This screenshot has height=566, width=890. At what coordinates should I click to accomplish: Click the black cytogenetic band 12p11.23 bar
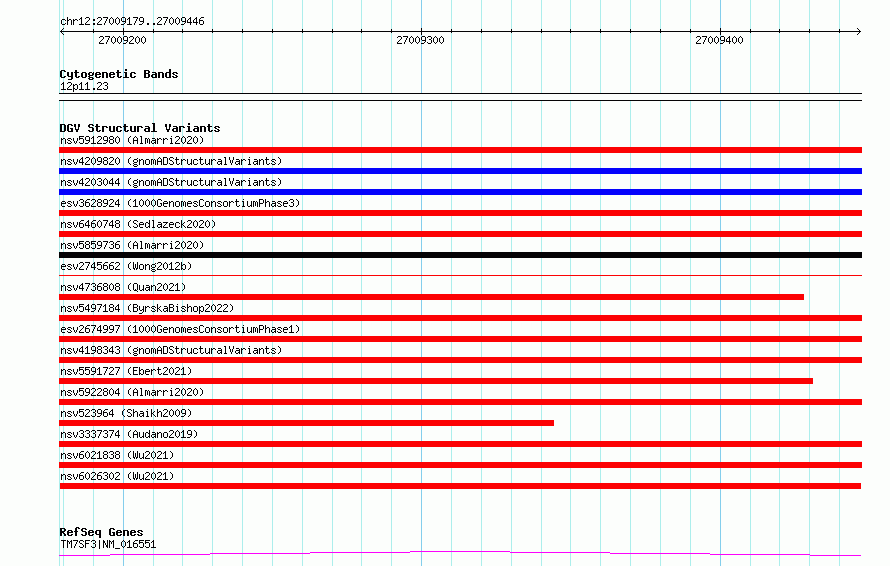tap(460, 97)
